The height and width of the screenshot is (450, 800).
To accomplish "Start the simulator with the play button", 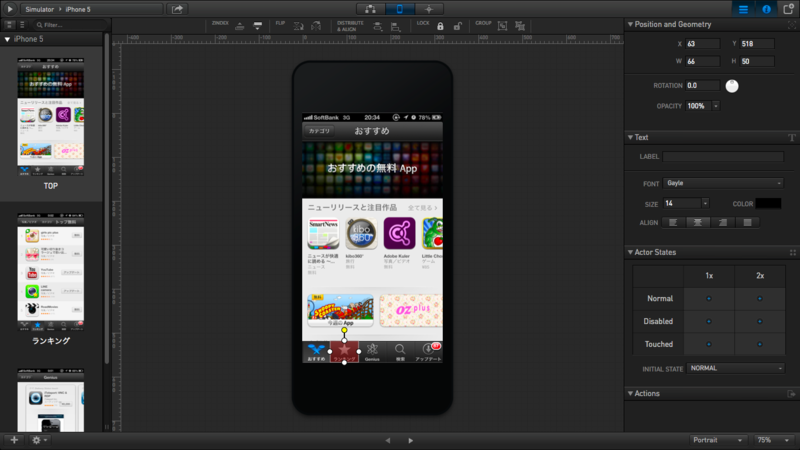I will click(10, 9).
